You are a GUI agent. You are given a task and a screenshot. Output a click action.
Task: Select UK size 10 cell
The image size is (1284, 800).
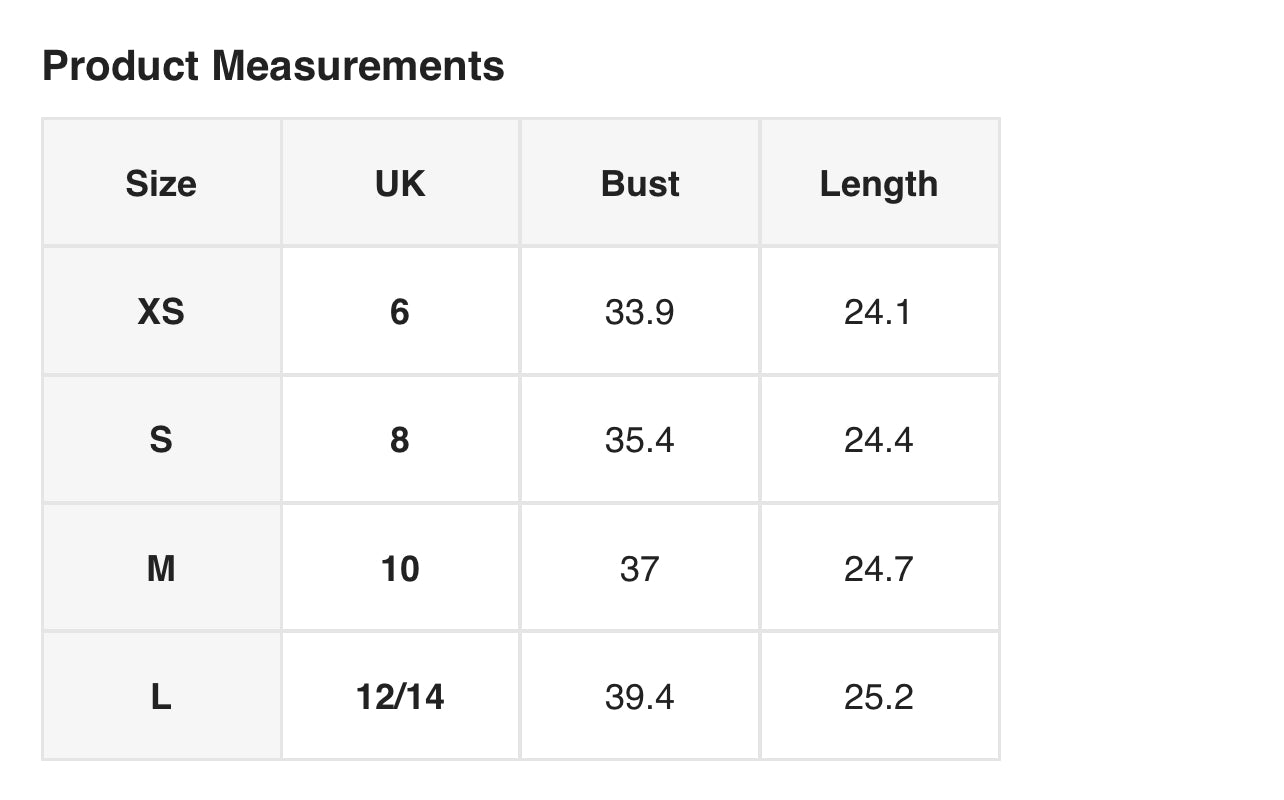tap(400, 568)
